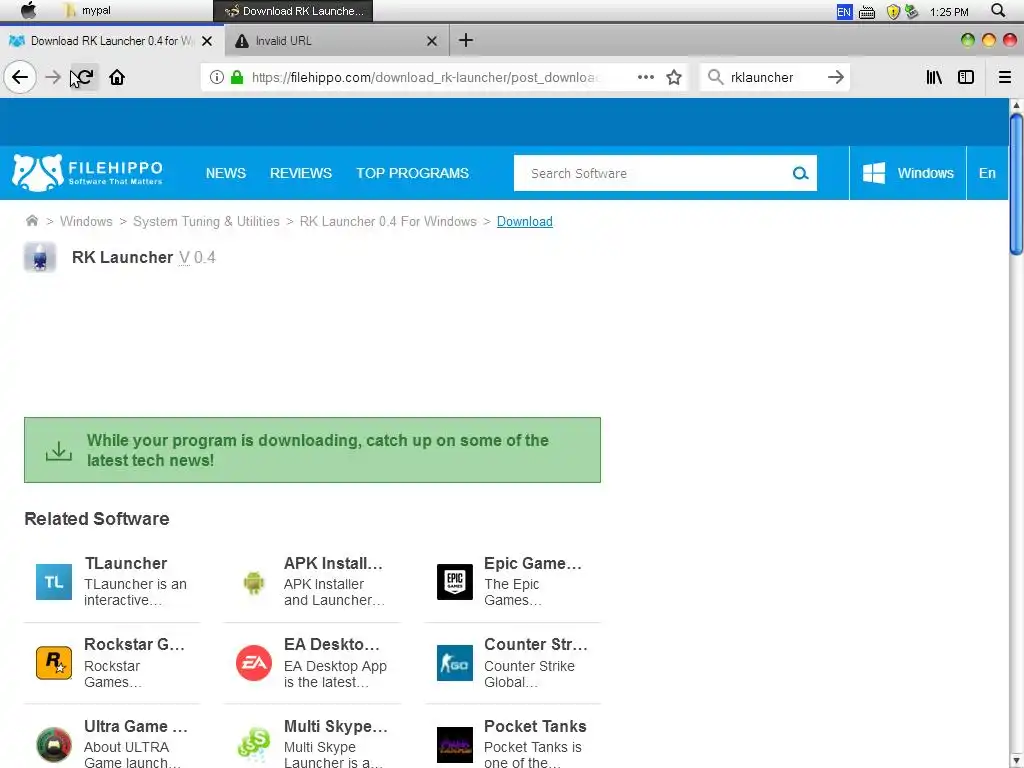Click the Multi Skype Launcher icon
This screenshot has width=1024, height=768.
pos(253,744)
